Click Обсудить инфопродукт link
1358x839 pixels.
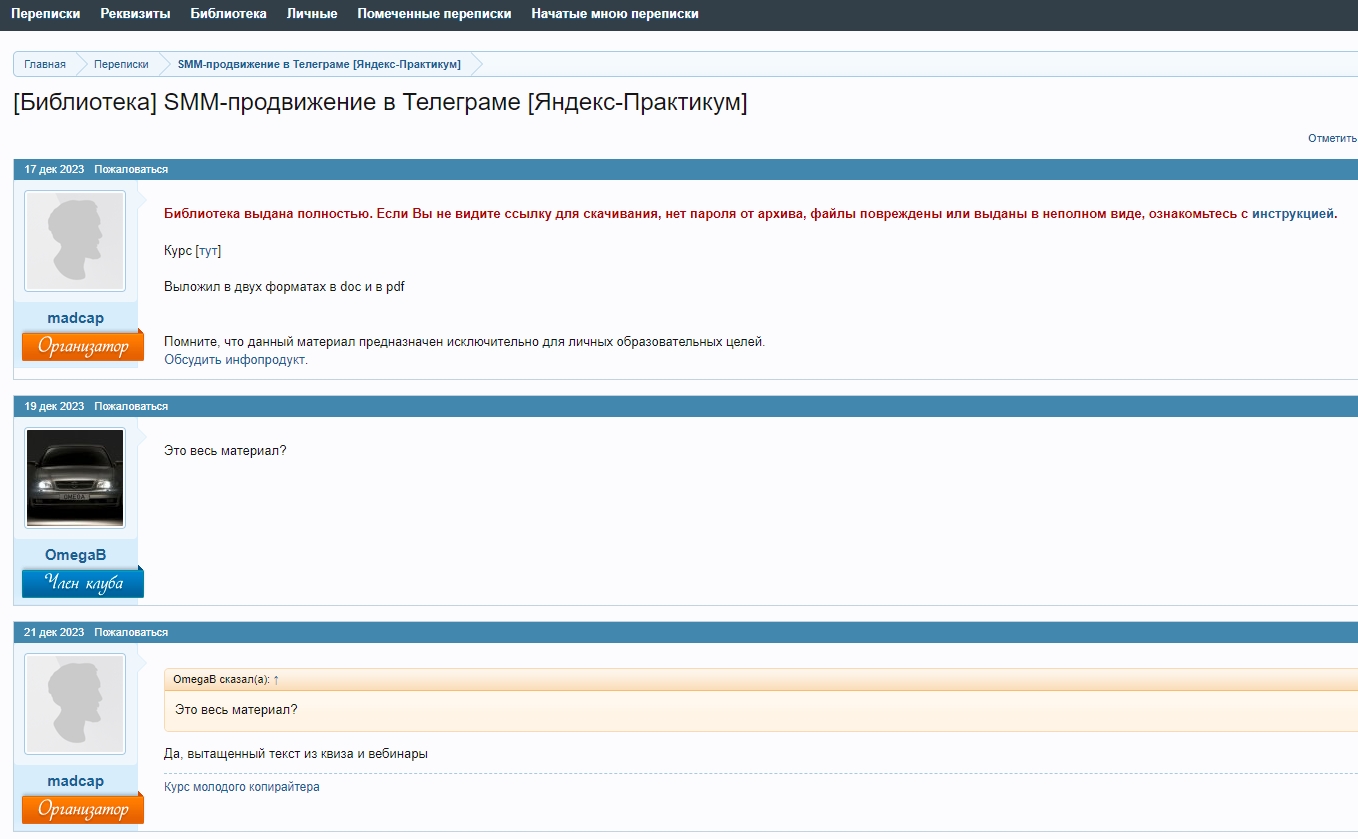(235, 360)
